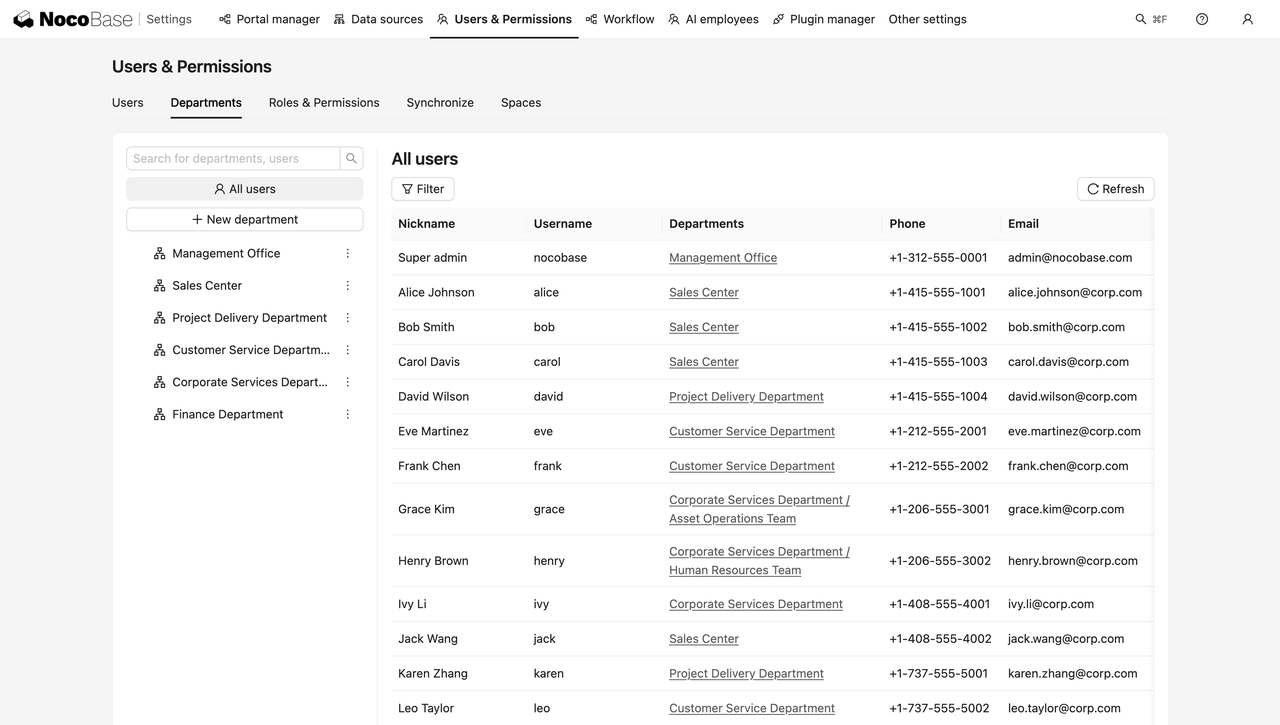Open Customer Service Department link for Eve Martinez
The height and width of the screenshot is (725, 1280).
pyautogui.click(x=752, y=431)
